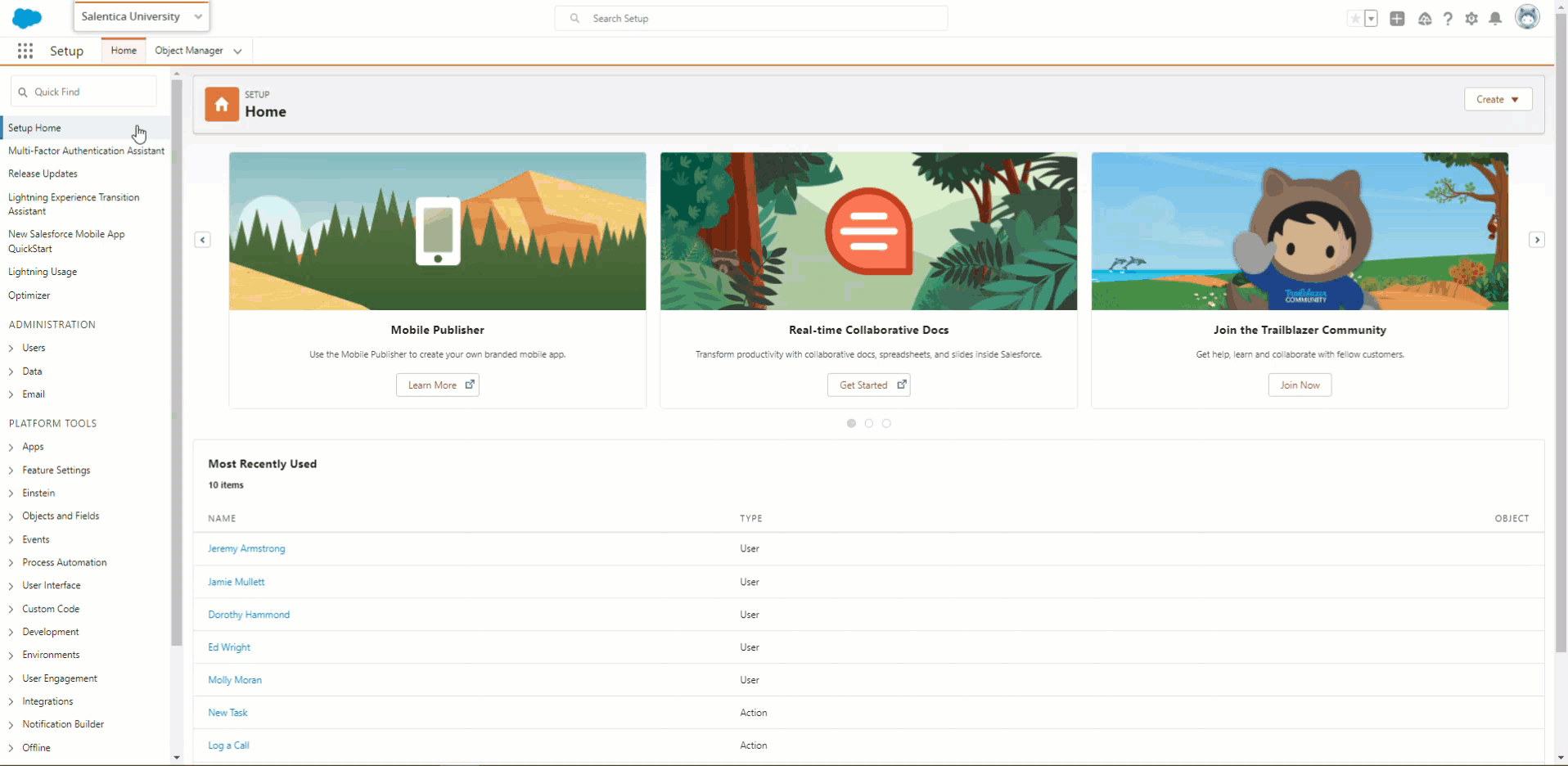Open the New Task action link

coord(228,713)
